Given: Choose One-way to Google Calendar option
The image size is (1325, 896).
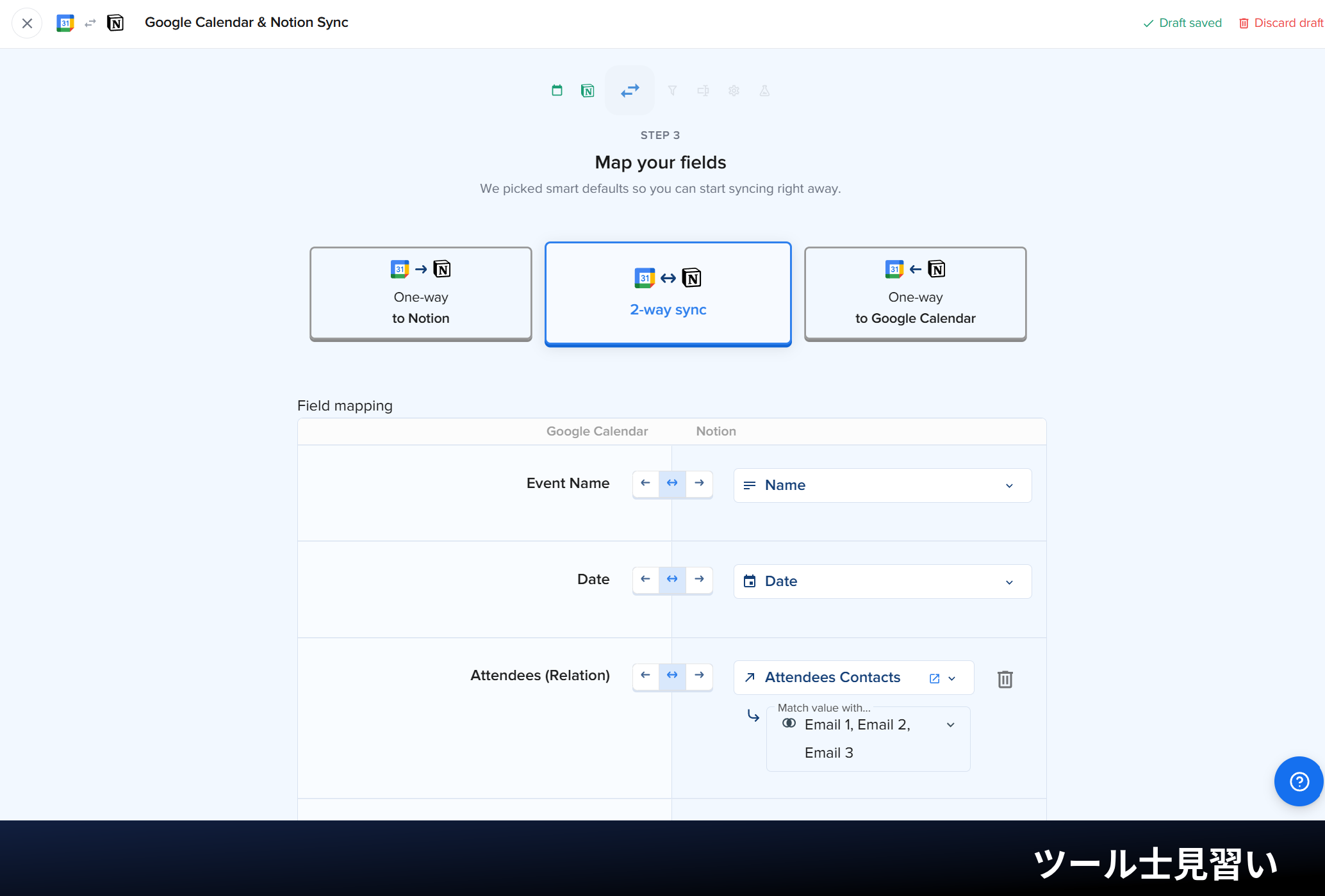Looking at the screenshot, I should 916,293.
